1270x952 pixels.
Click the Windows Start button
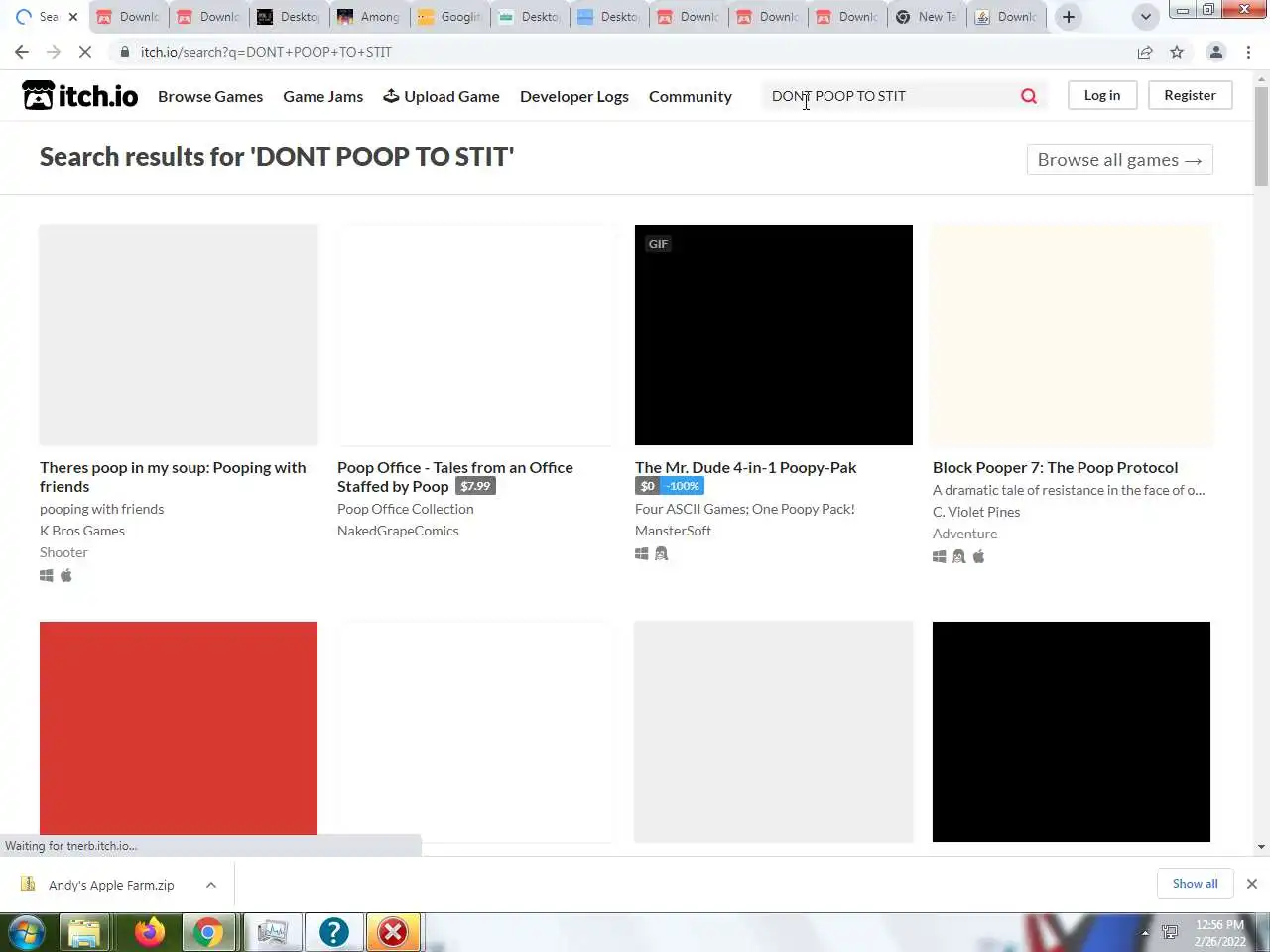pyautogui.click(x=27, y=932)
